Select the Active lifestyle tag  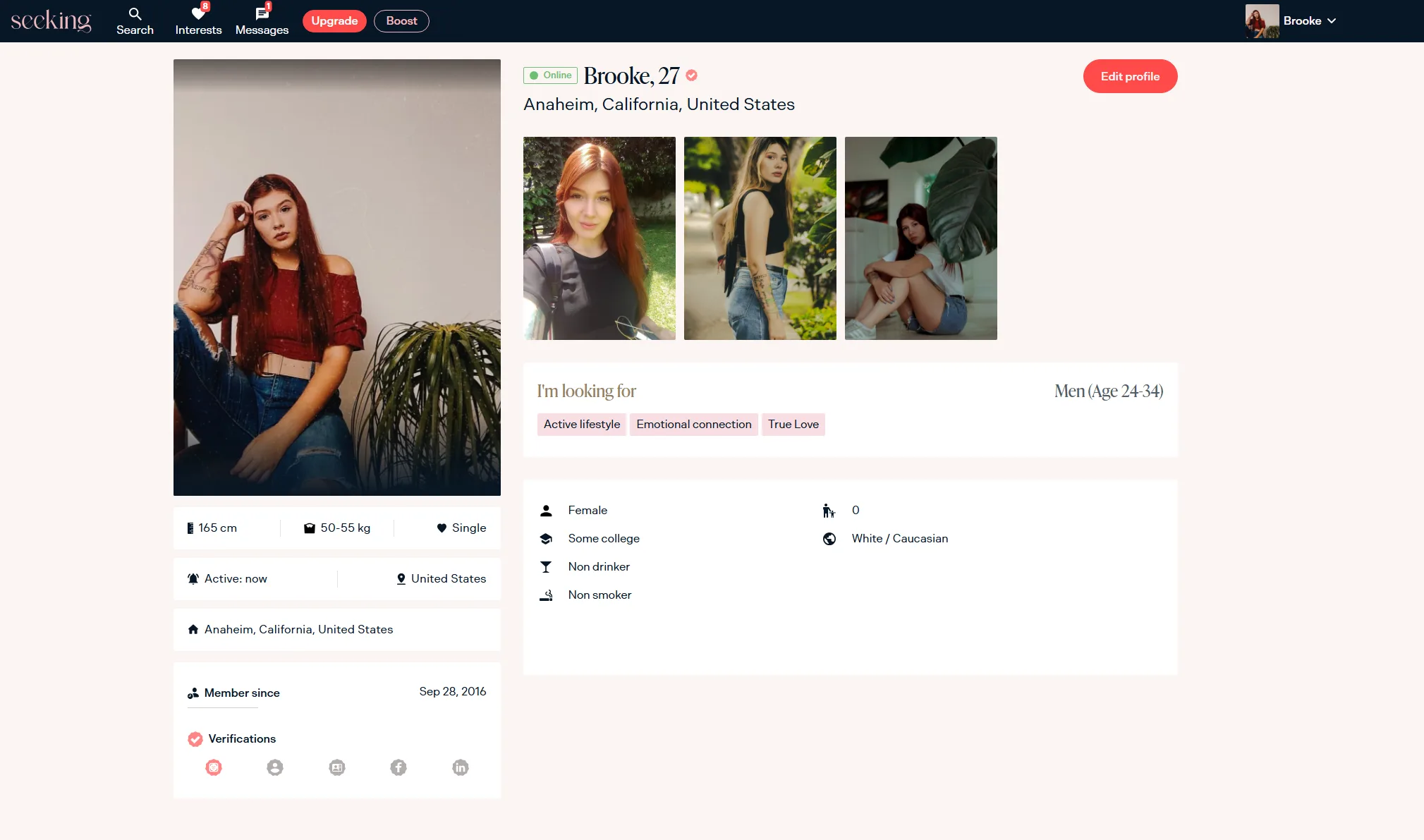click(581, 425)
